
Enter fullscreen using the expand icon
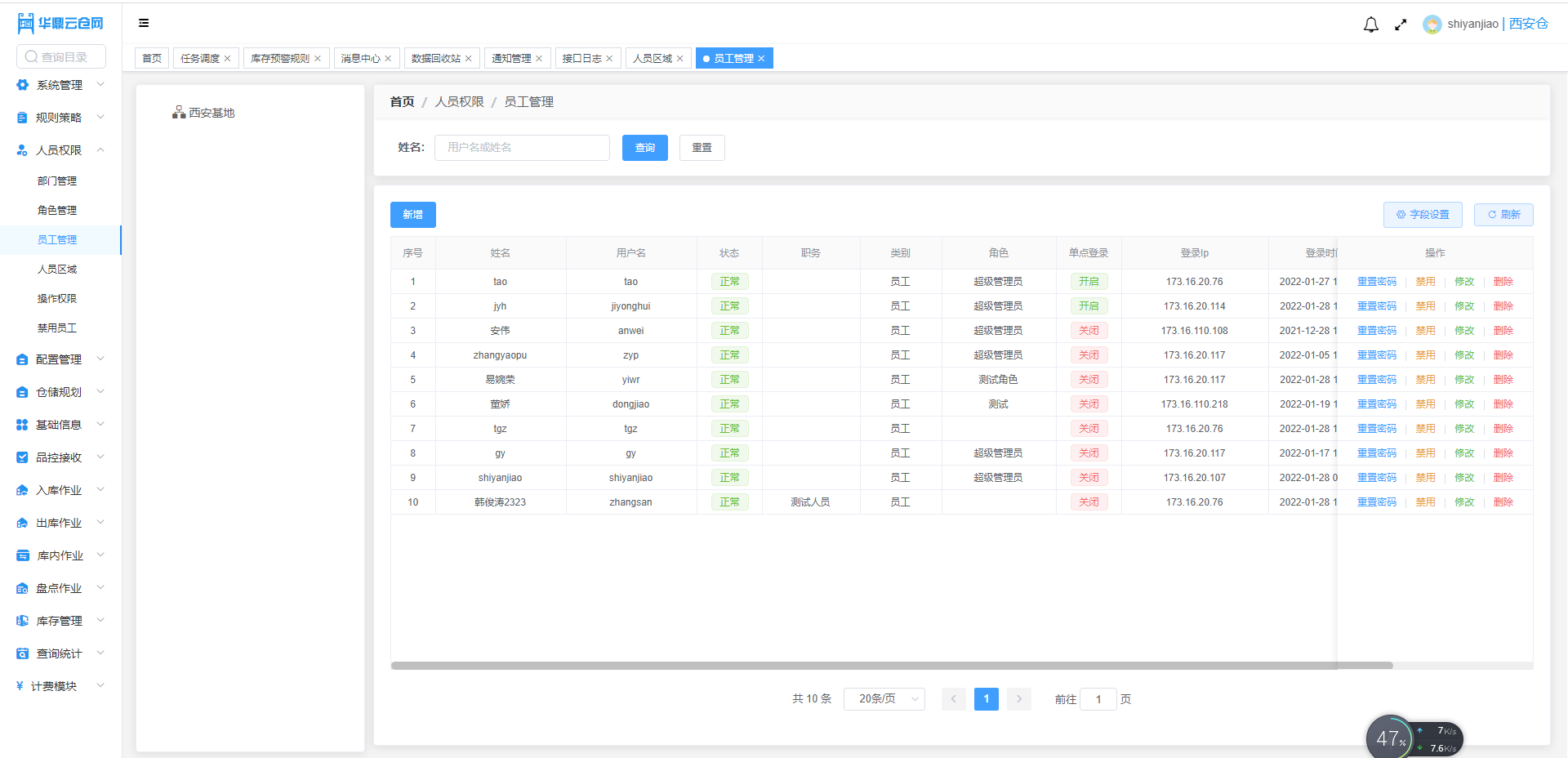coord(1401,24)
